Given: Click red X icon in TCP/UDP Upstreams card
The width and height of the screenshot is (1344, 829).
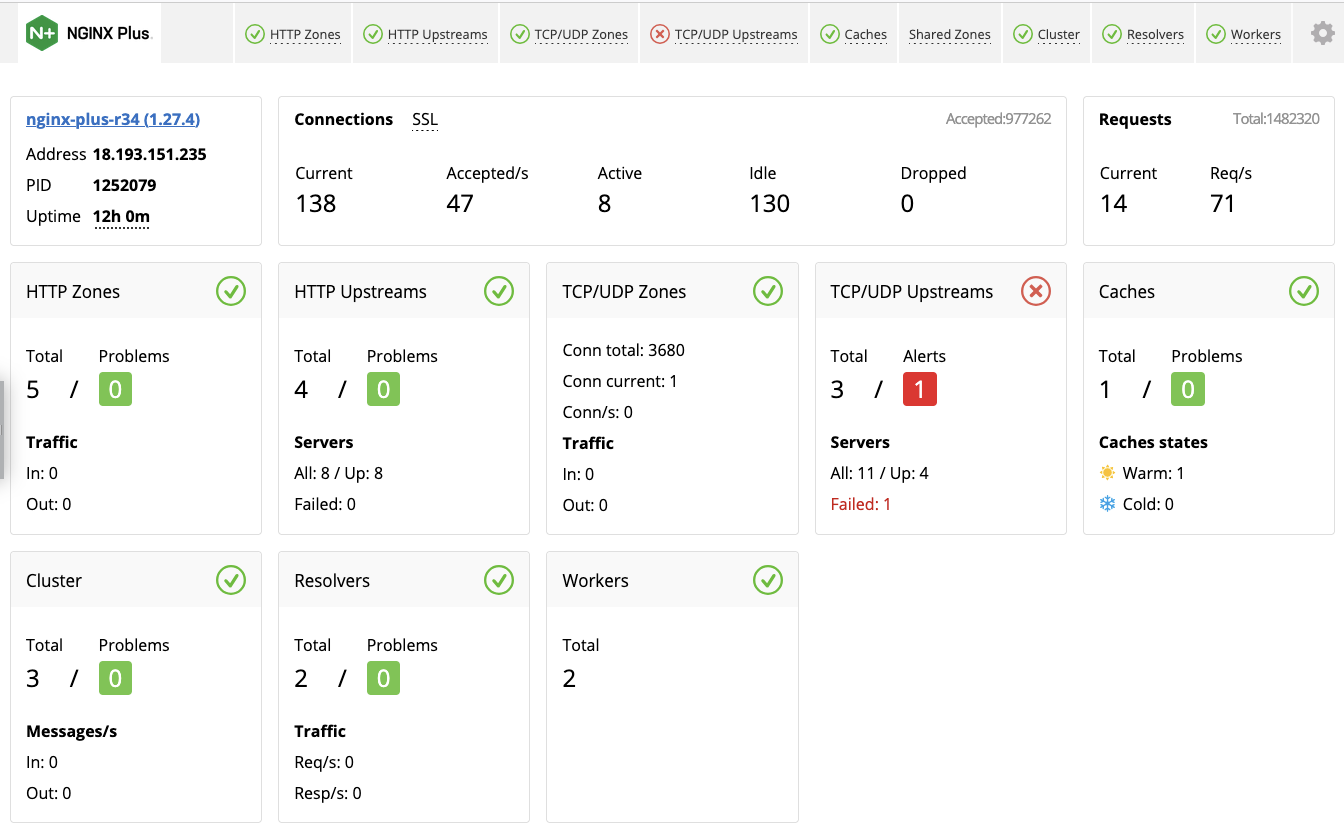Looking at the screenshot, I should pos(1036,292).
